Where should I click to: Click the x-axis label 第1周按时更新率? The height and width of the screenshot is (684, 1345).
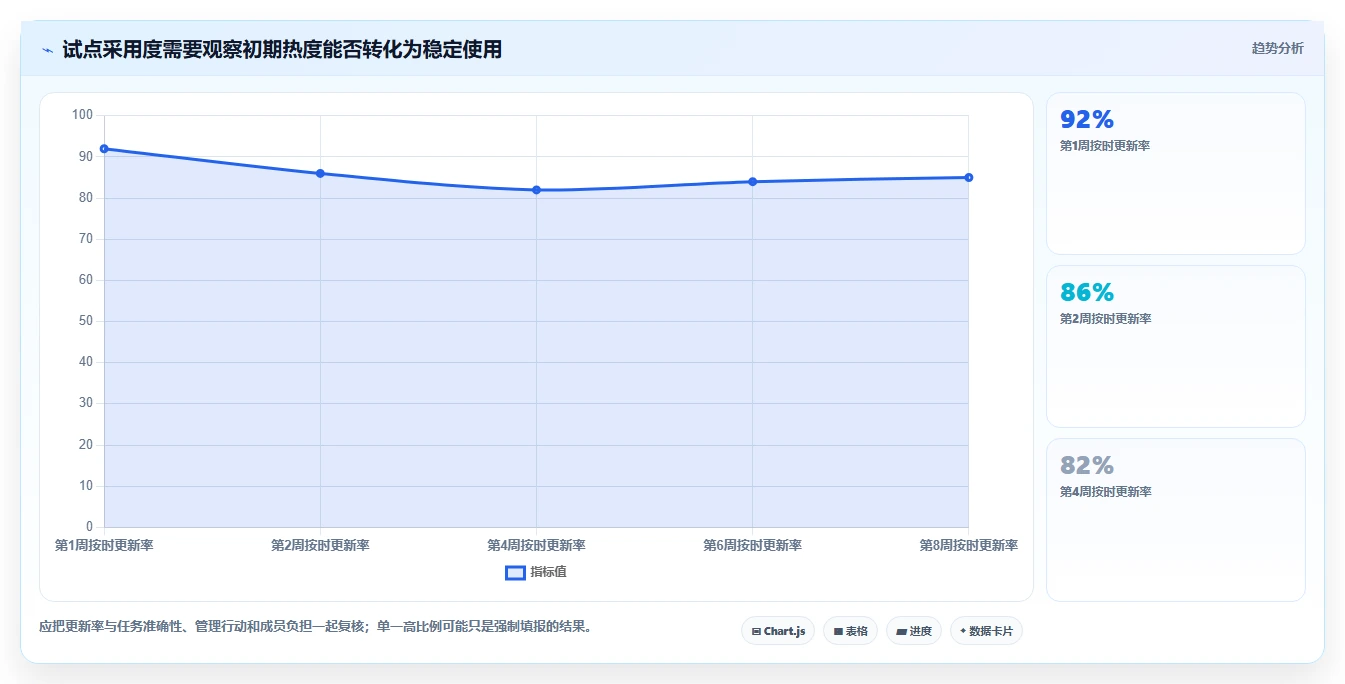pos(104,545)
